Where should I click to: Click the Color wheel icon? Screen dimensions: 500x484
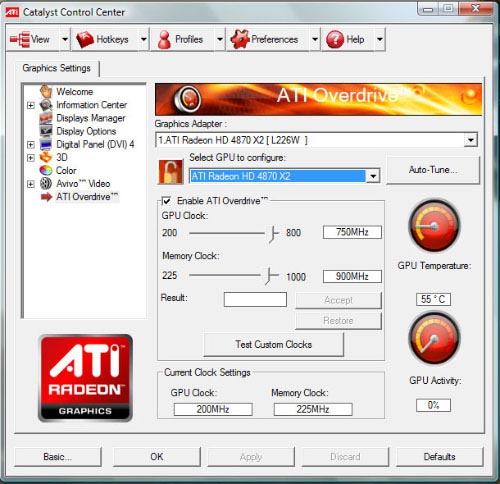[x=46, y=170]
